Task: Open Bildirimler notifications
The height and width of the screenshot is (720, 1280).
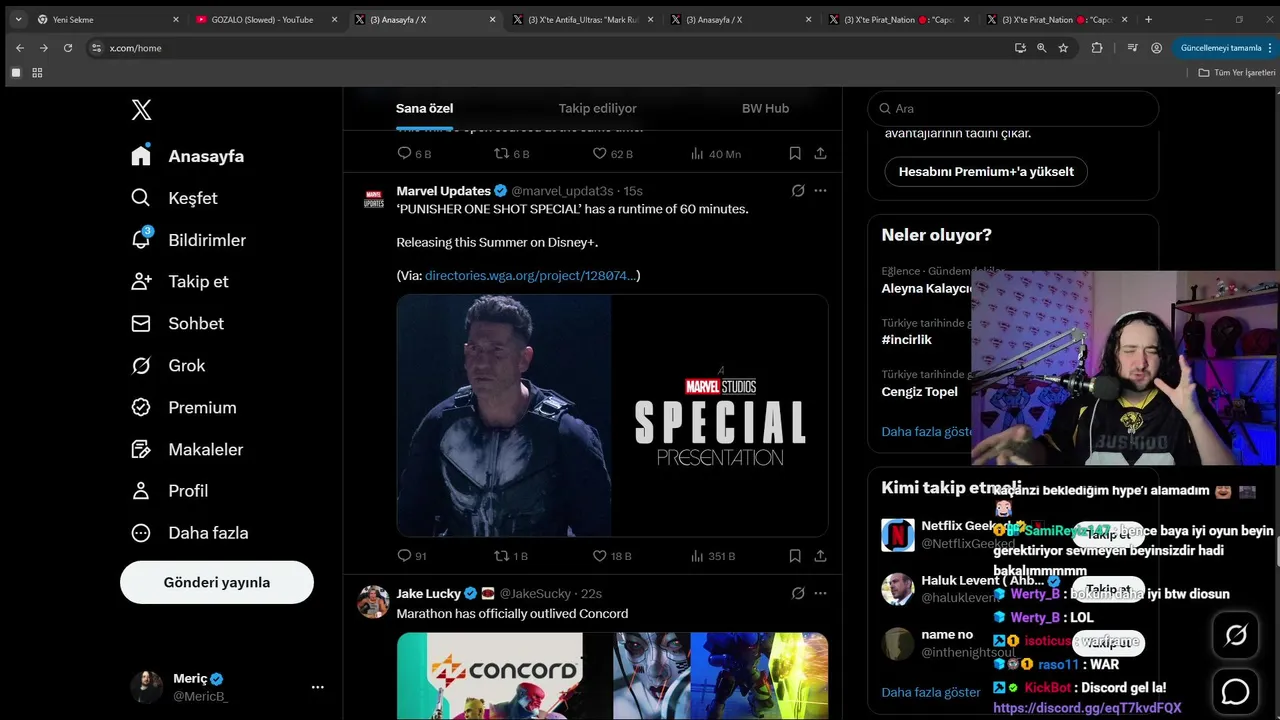Action: [x=188, y=240]
